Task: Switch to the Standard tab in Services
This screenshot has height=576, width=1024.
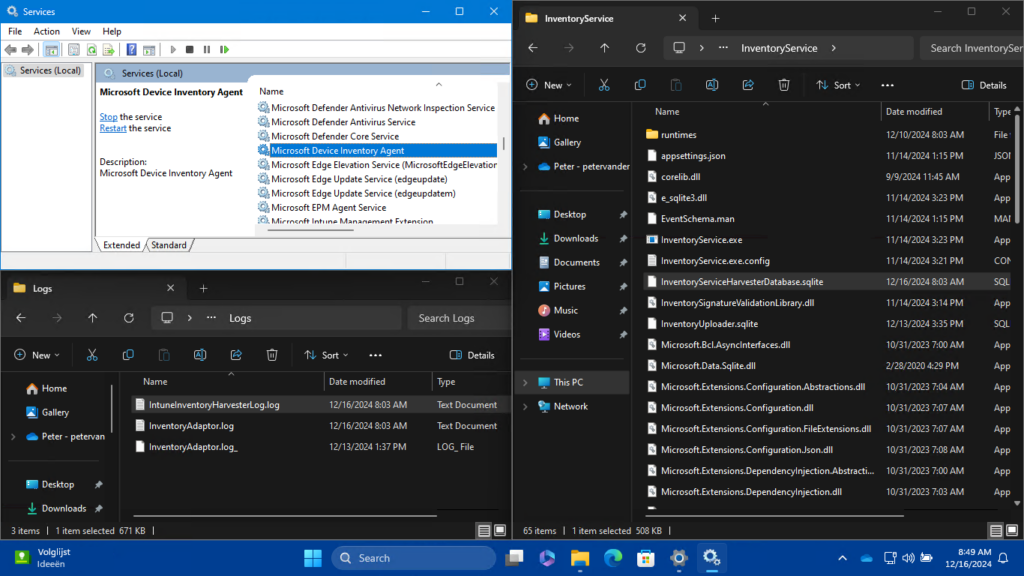Action: (168, 245)
